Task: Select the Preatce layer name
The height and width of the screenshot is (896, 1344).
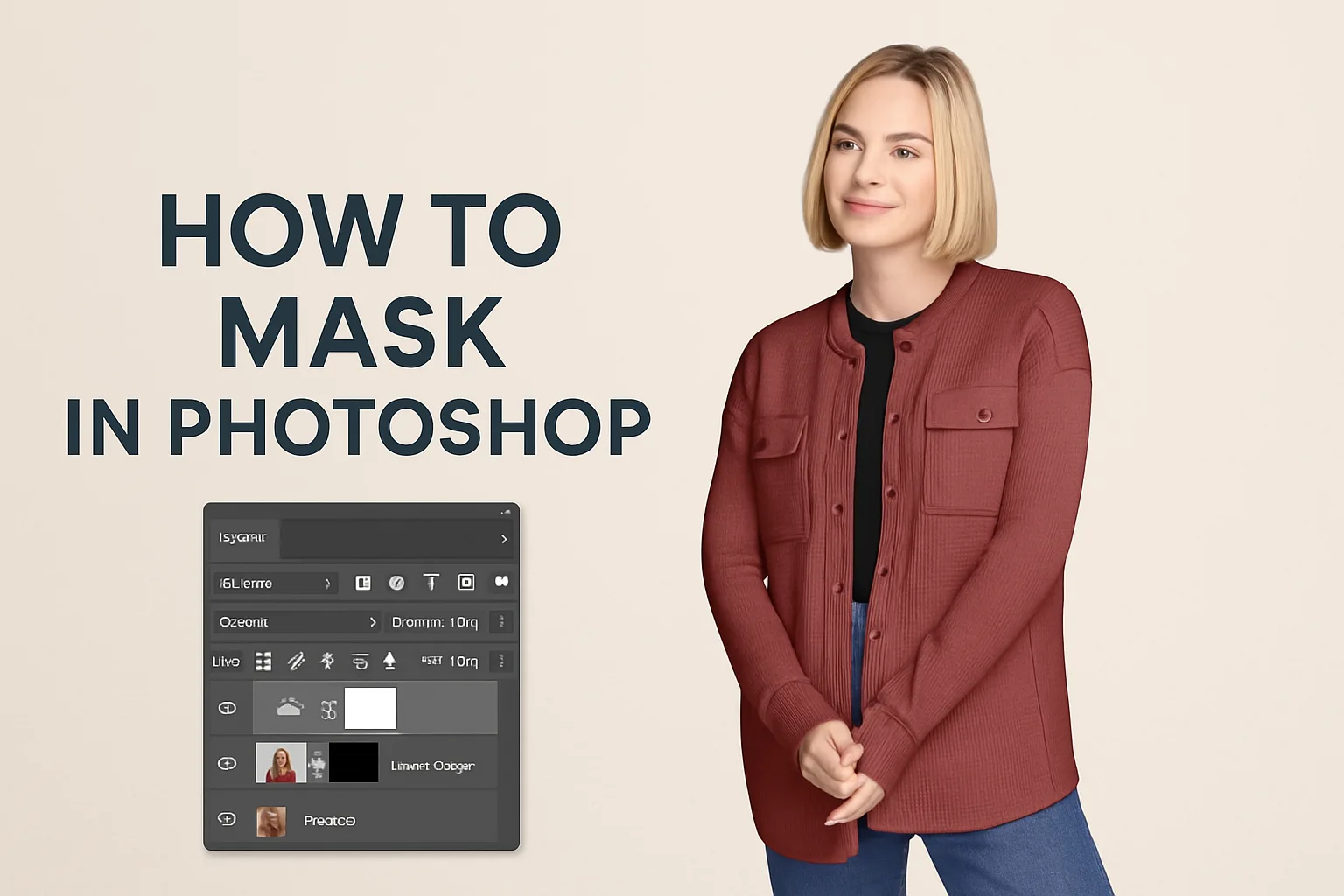Action: 329,821
